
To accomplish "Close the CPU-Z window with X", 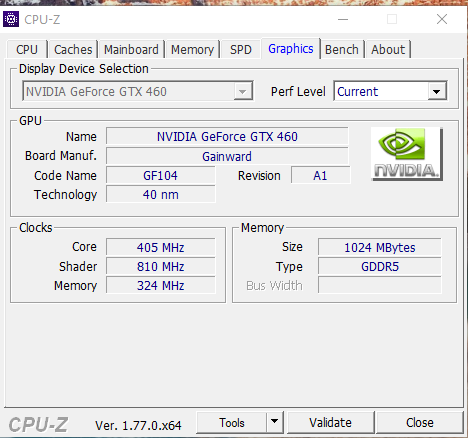I will pos(442,19).
